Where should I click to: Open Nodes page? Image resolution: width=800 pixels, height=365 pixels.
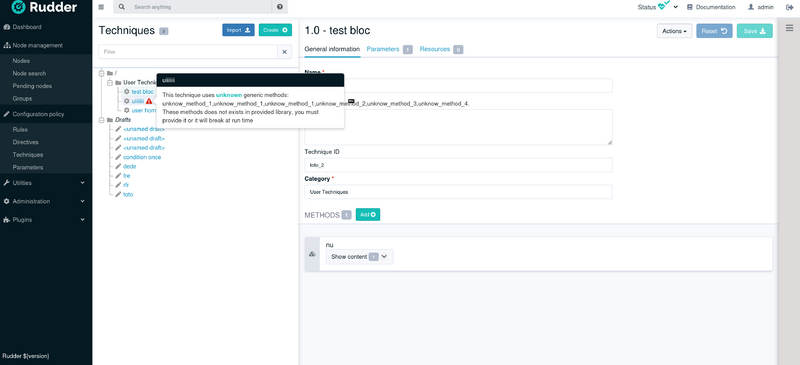pyautogui.click(x=21, y=61)
